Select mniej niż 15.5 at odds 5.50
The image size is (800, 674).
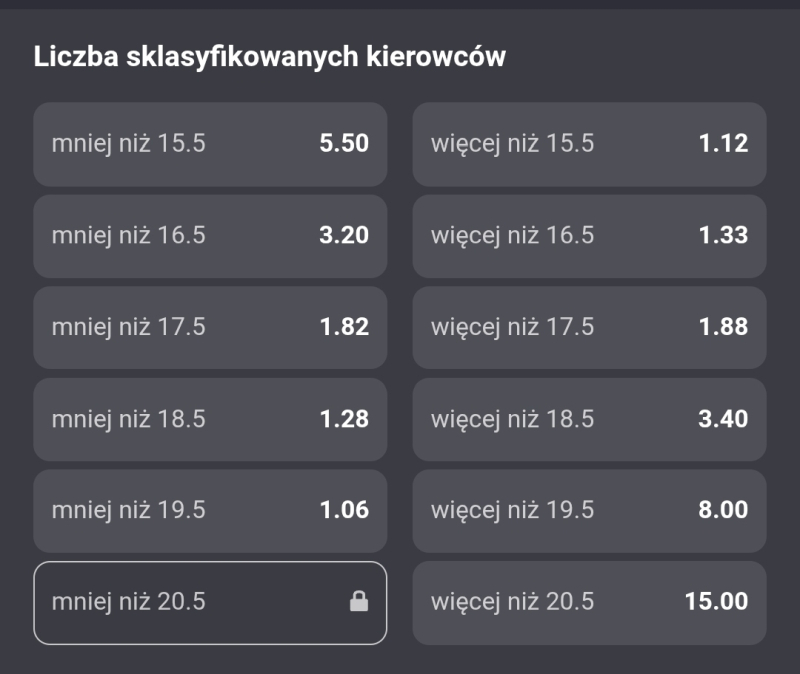210,144
